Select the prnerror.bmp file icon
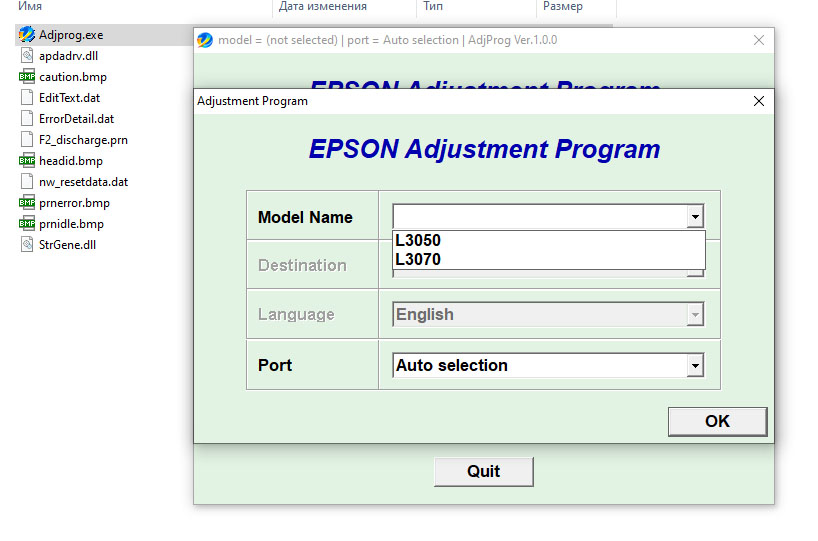The width and height of the screenshot is (818, 541). click(27, 203)
